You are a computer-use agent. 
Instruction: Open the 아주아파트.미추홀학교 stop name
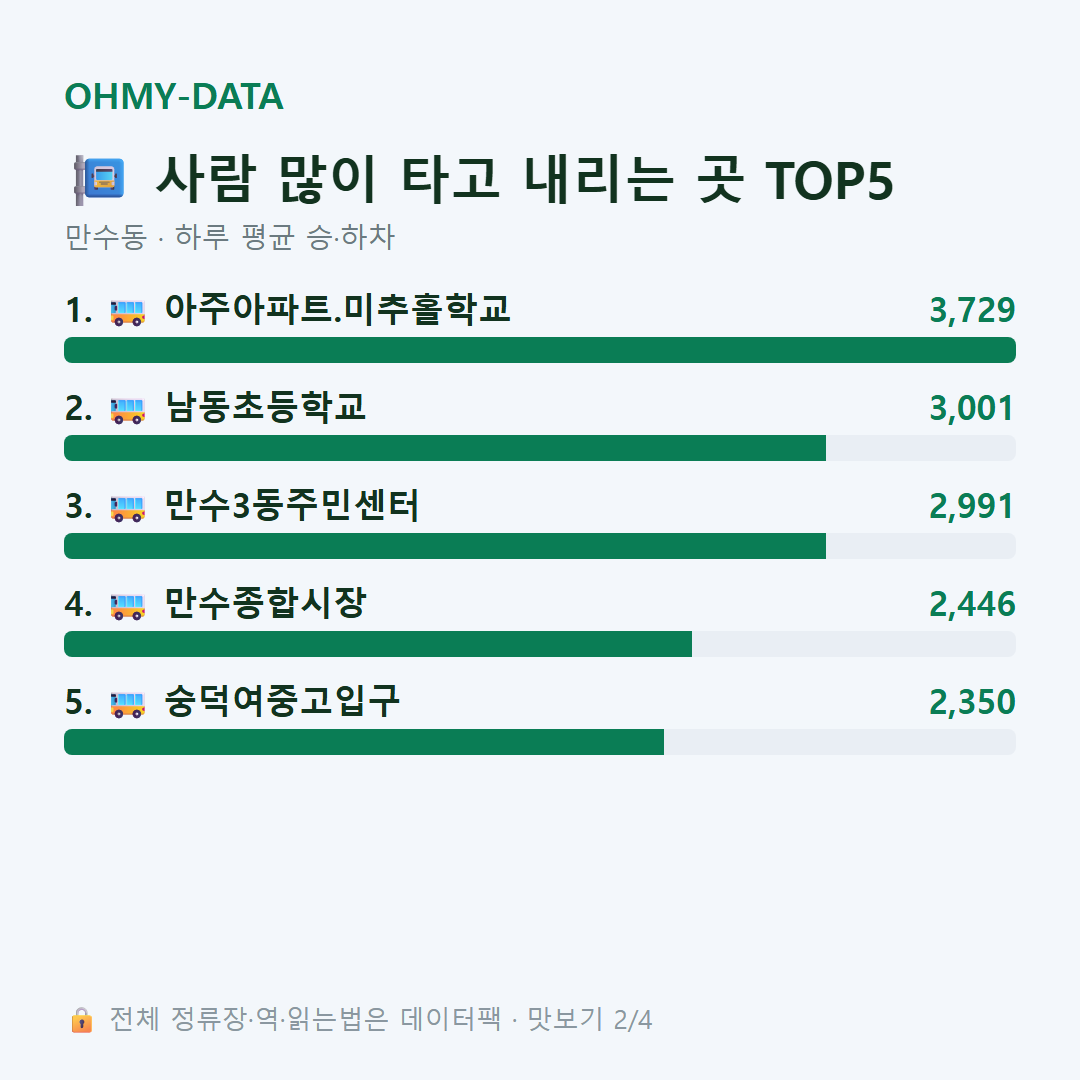click(x=338, y=309)
